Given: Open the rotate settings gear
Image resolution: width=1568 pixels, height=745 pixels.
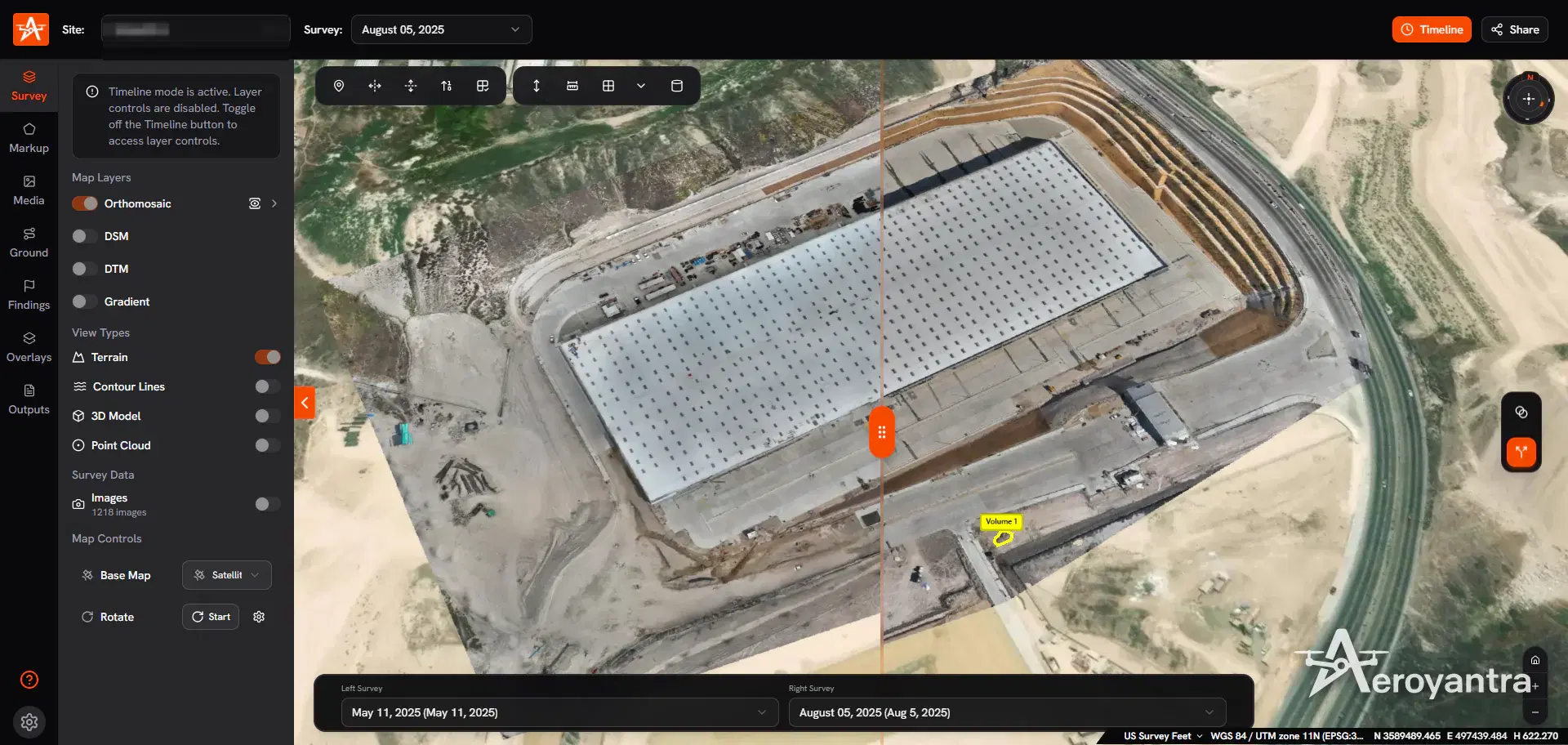Looking at the screenshot, I should 259,617.
